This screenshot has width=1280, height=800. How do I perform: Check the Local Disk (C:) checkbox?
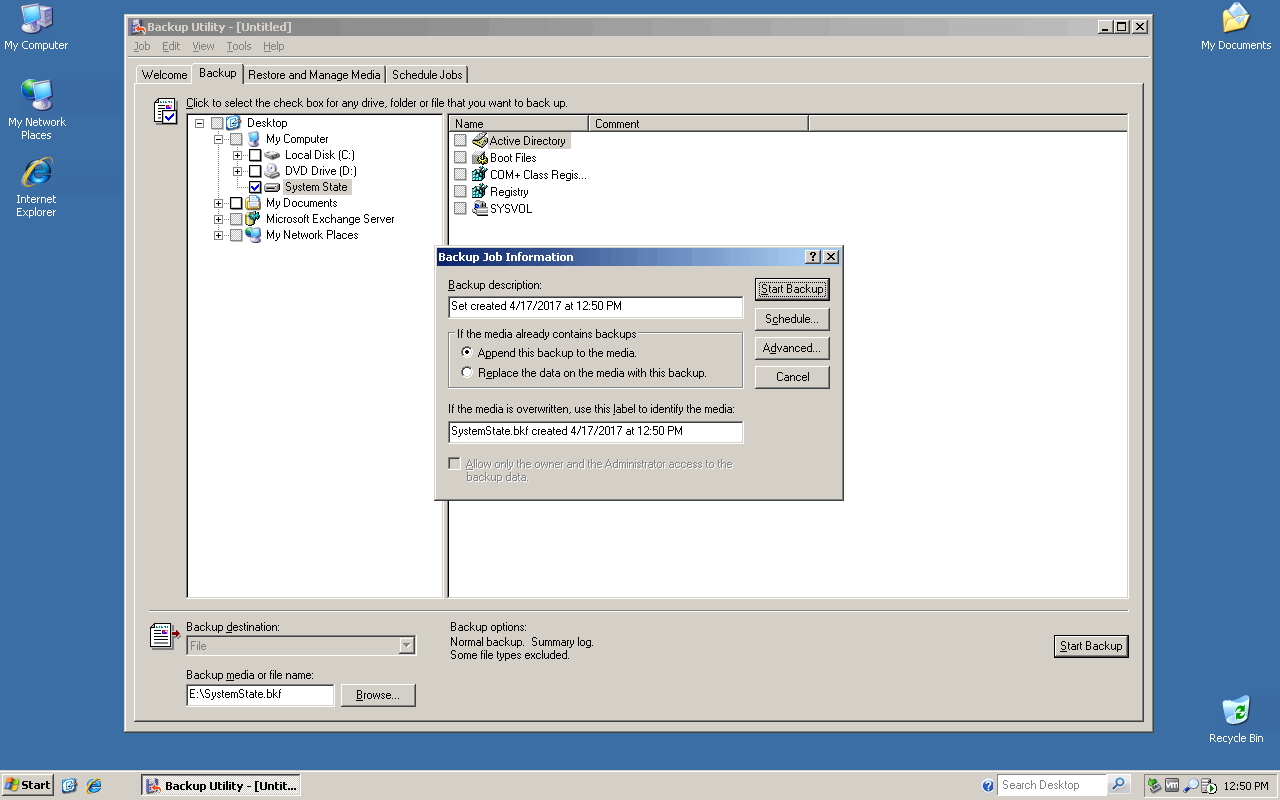point(255,155)
